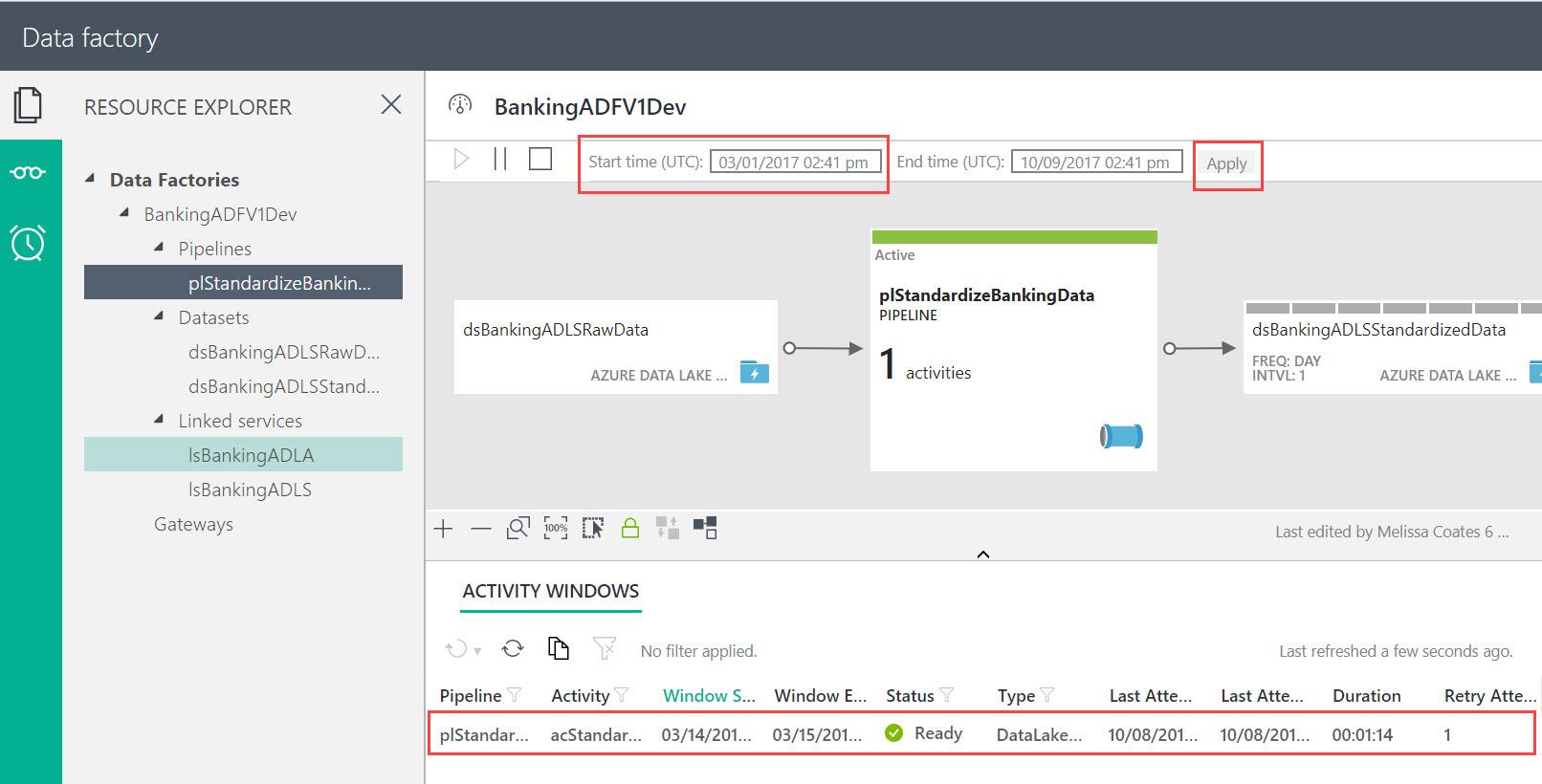Image resolution: width=1542 pixels, height=784 pixels.
Task: Collapse the Linked services tree node
Action: coord(160,419)
